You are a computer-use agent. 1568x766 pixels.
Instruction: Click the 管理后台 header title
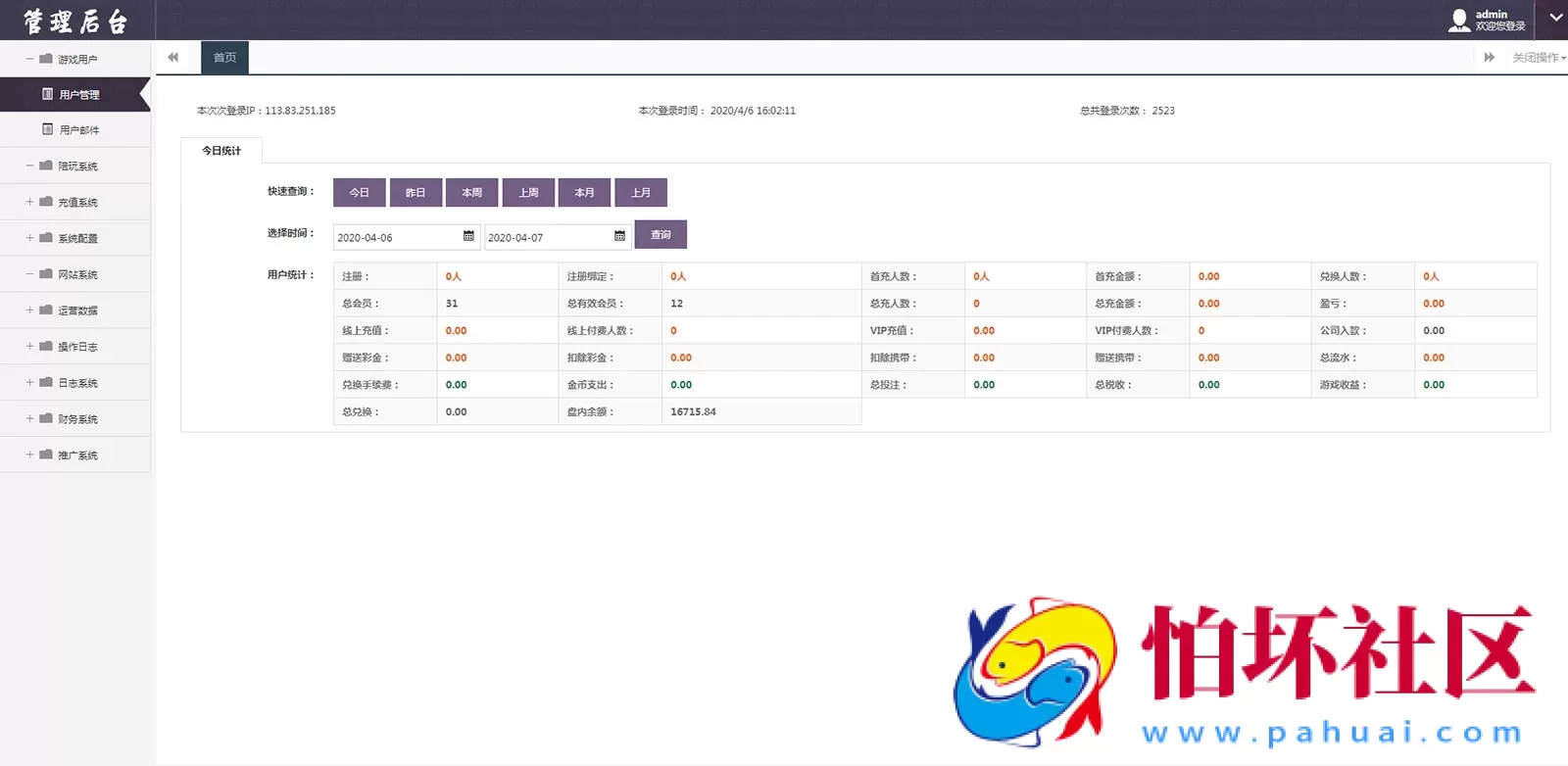coord(75,21)
